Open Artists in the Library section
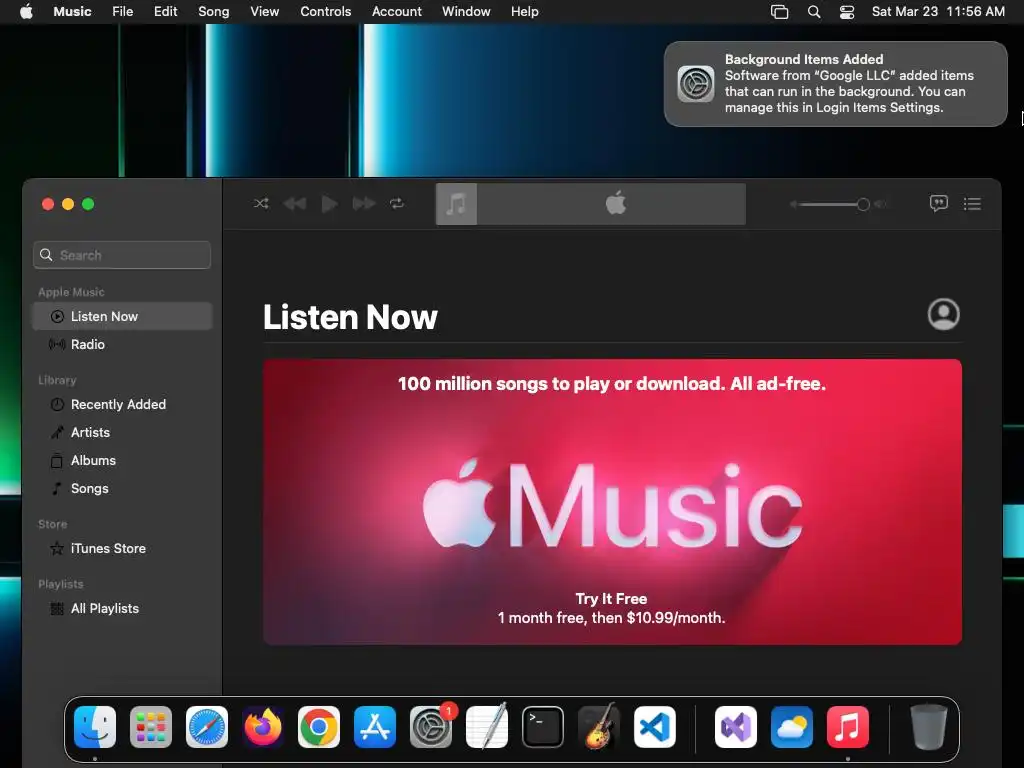This screenshot has height=768, width=1024. pos(122,432)
